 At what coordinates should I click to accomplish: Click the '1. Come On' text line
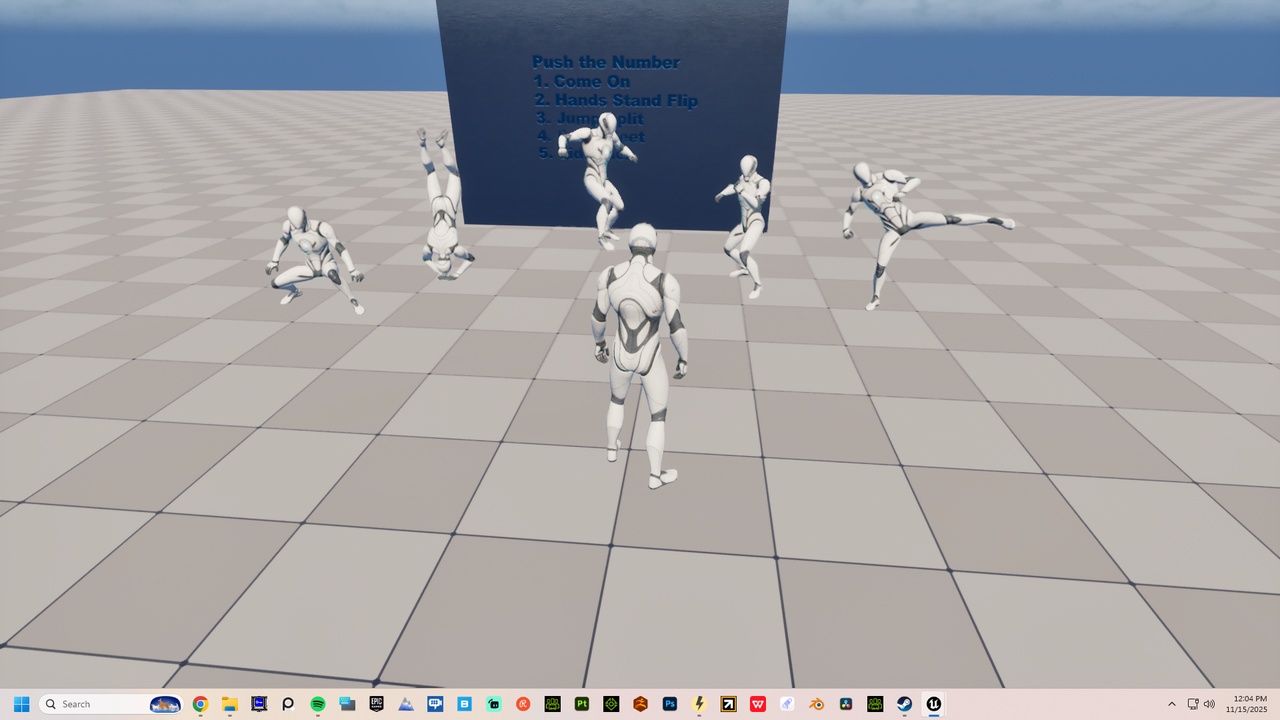click(x=582, y=81)
